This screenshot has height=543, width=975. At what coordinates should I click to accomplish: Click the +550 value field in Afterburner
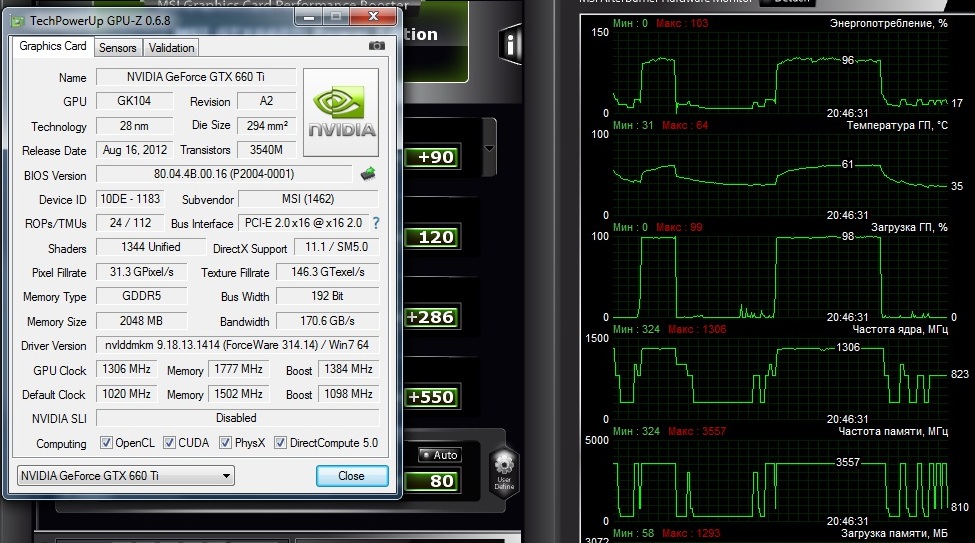433,397
